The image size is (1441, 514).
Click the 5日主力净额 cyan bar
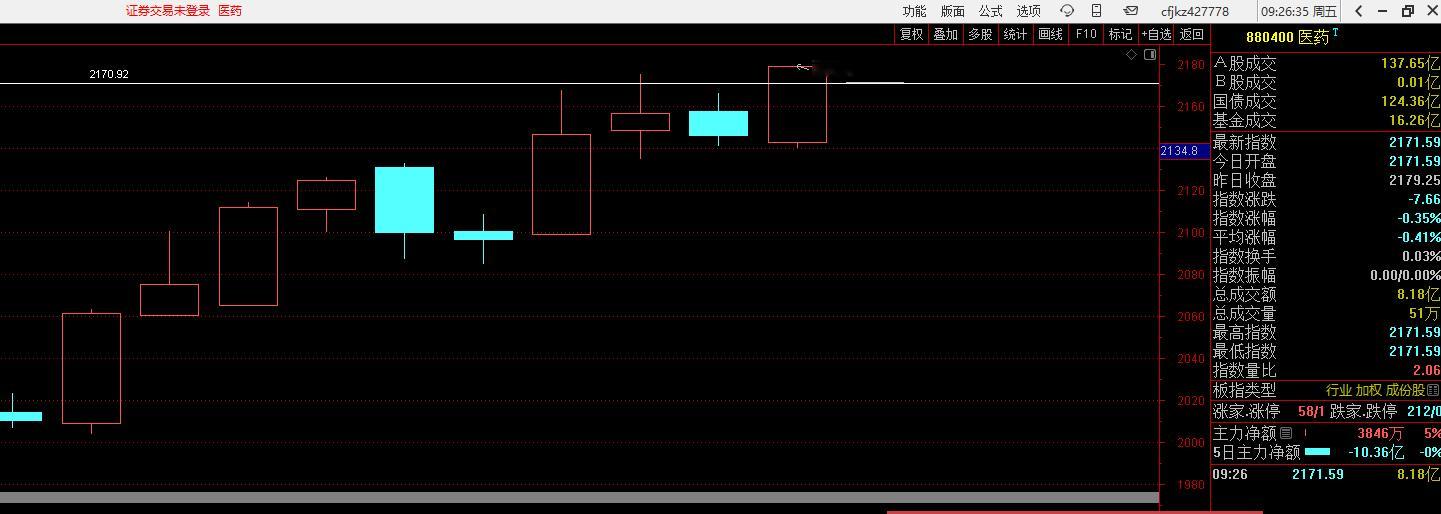tap(1318, 452)
